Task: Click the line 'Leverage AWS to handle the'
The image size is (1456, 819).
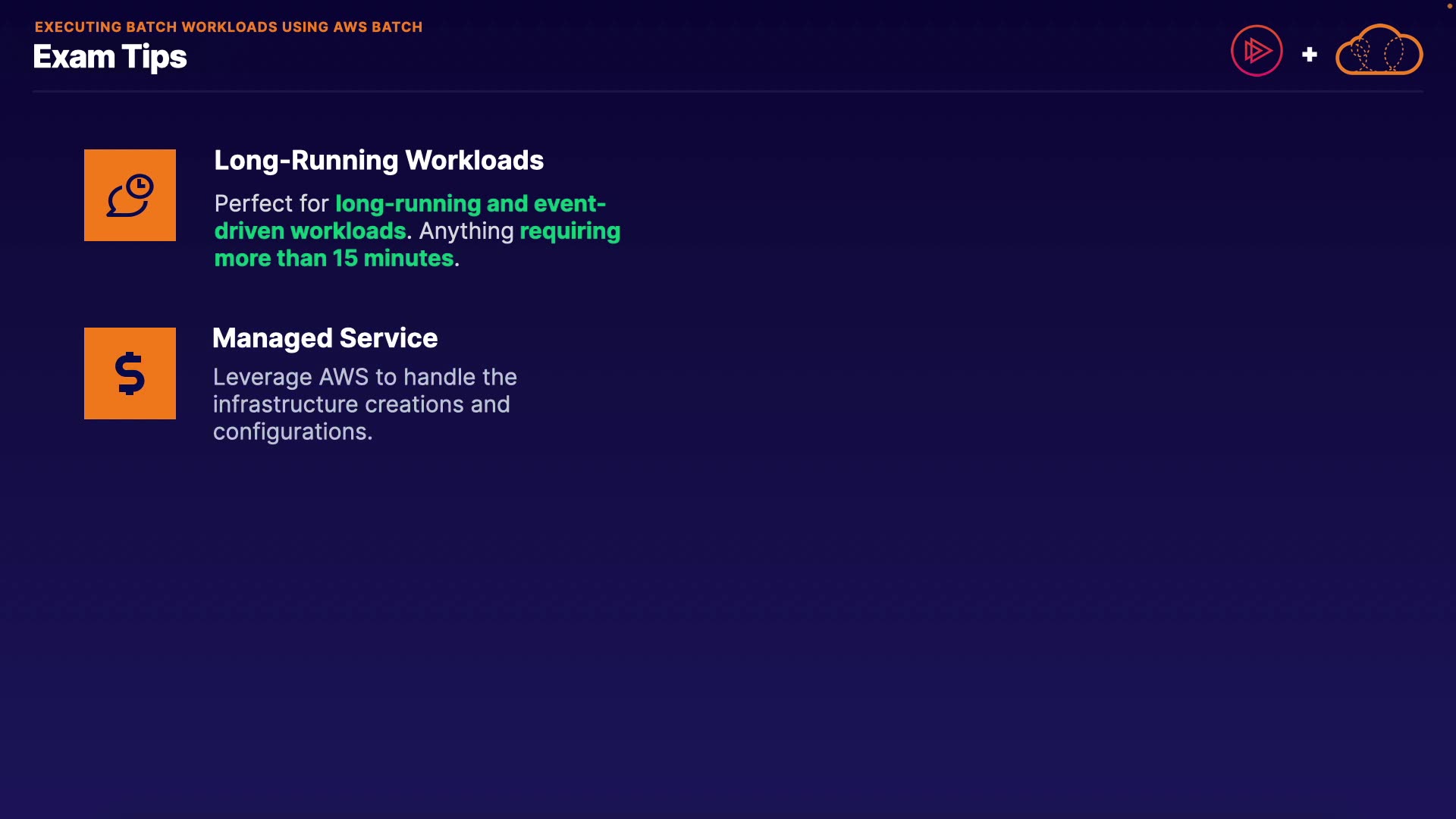Action: [x=365, y=378]
